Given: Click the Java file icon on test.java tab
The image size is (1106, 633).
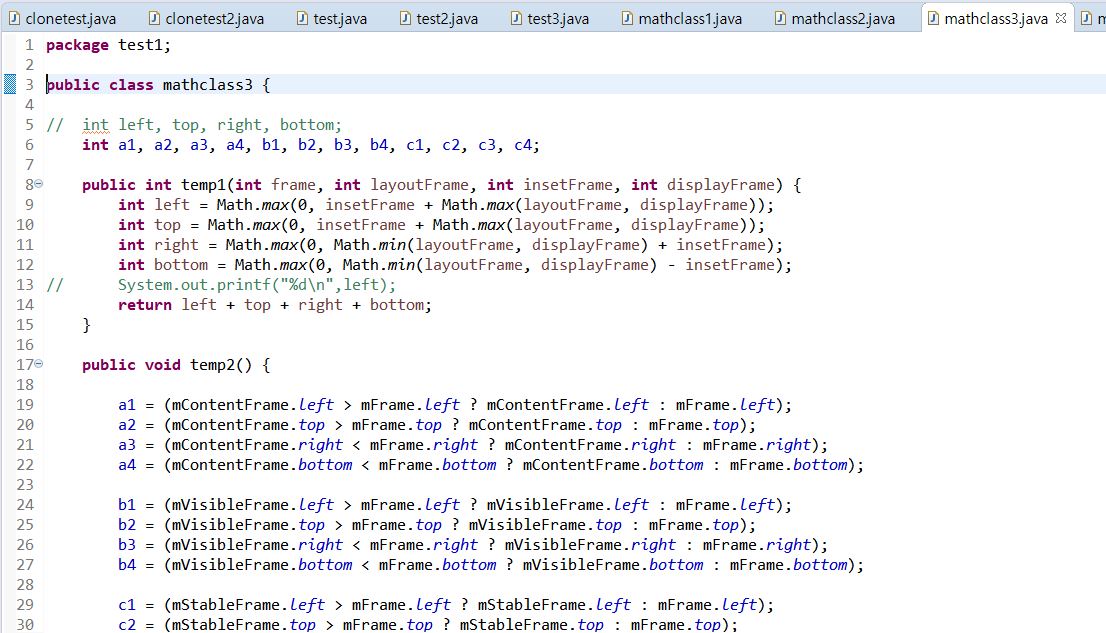Looking at the screenshot, I should 302,18.
